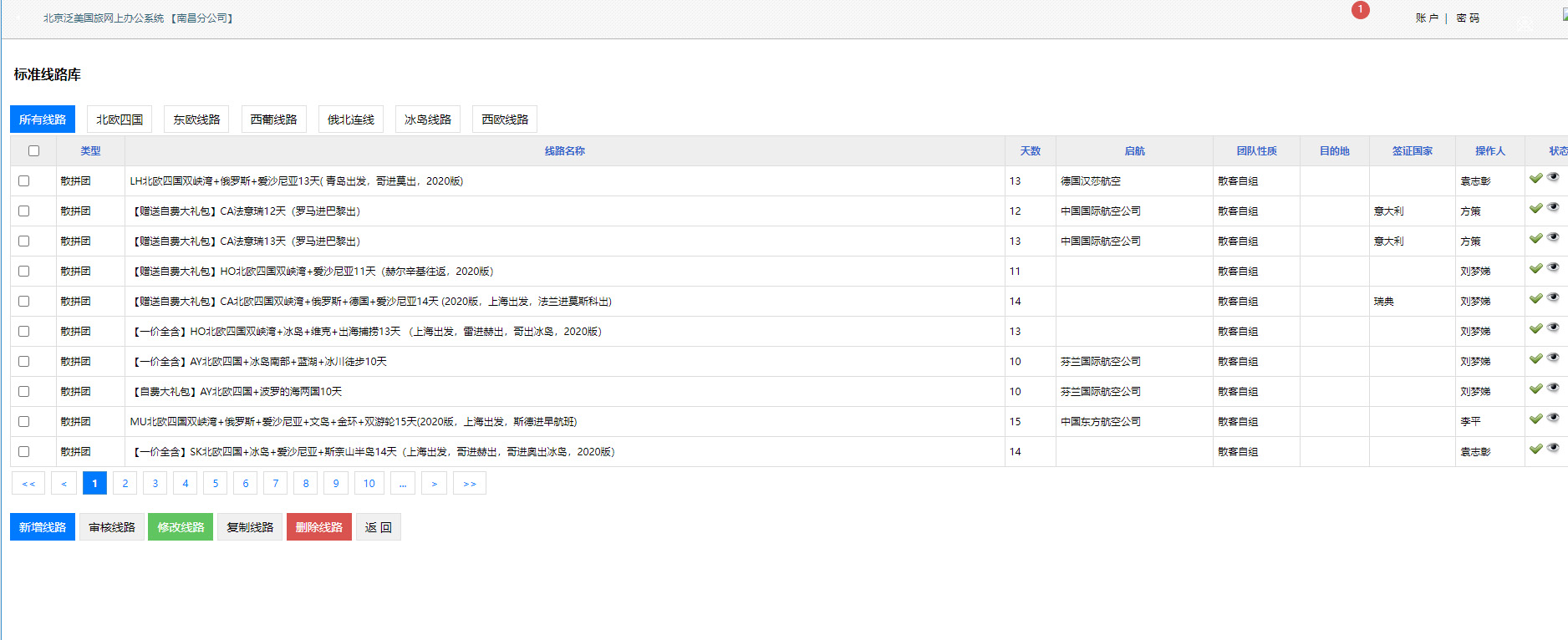Click the eye icon in the HO北欧四国 11天 row

coord(1553,267)
